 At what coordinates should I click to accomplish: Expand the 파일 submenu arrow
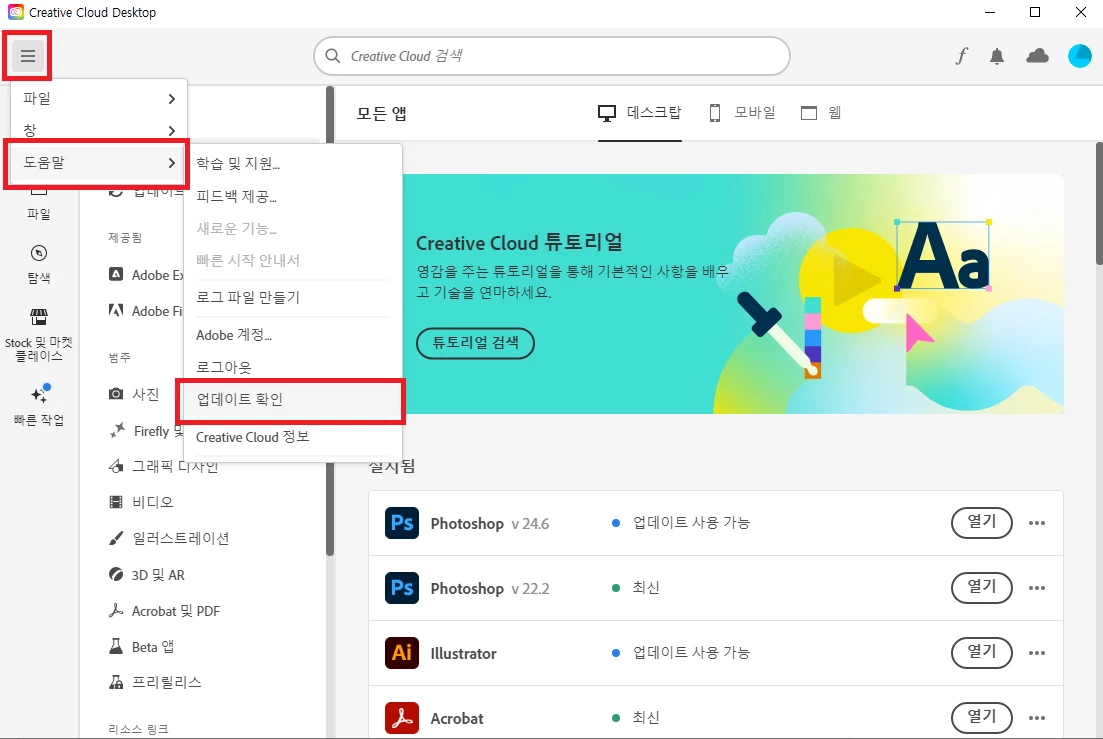pos(172,99)
